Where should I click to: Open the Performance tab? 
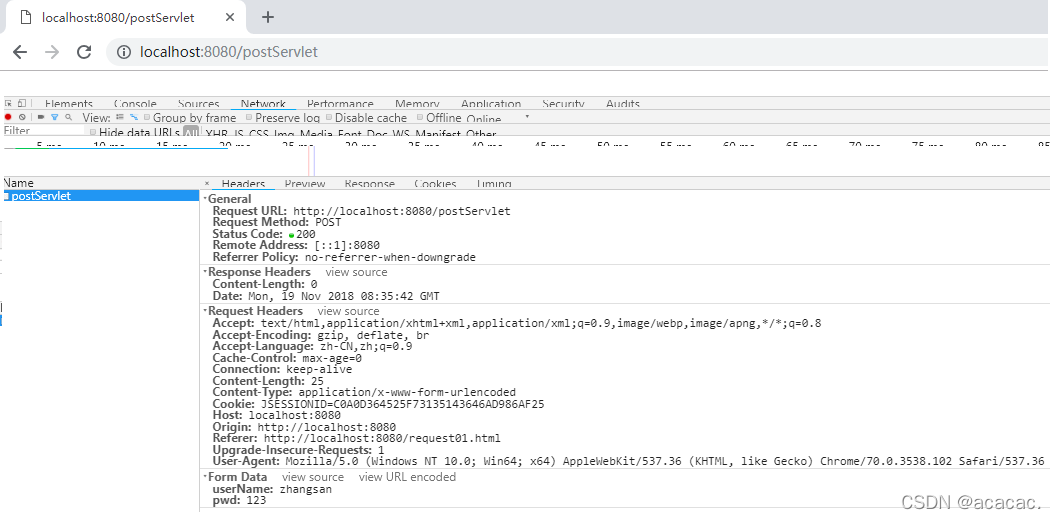[340, 104]
